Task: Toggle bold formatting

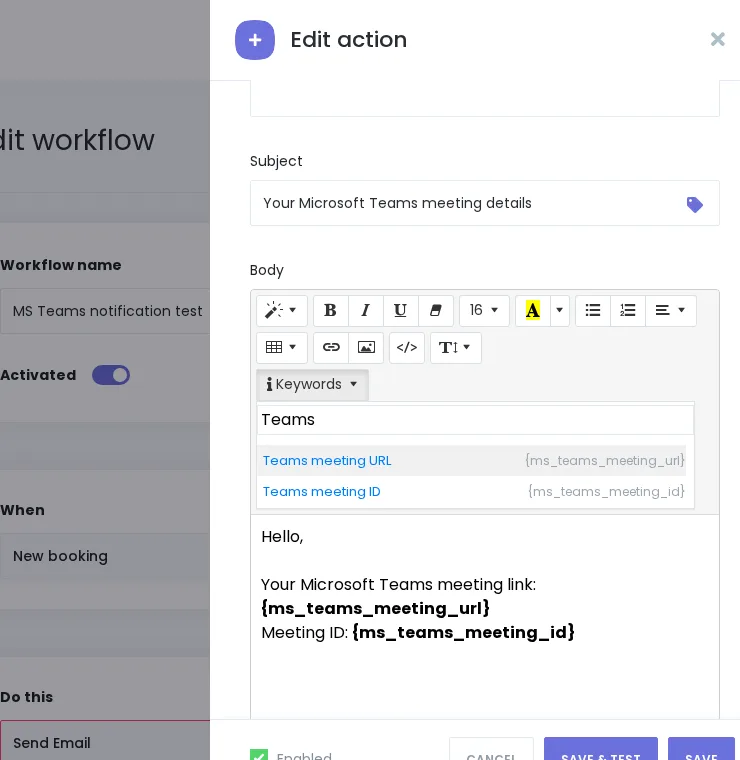Action: (331, 310)
